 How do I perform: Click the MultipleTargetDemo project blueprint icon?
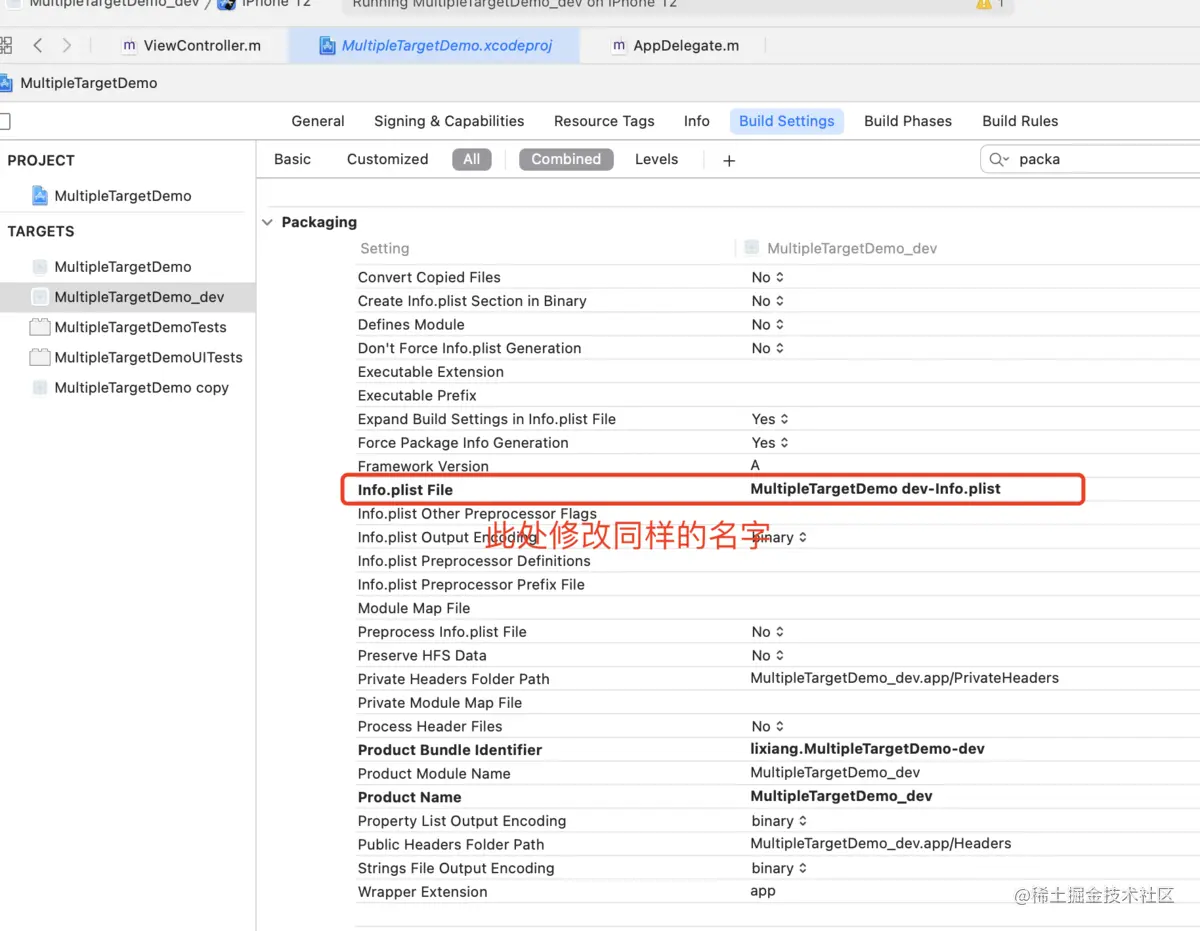40,195
